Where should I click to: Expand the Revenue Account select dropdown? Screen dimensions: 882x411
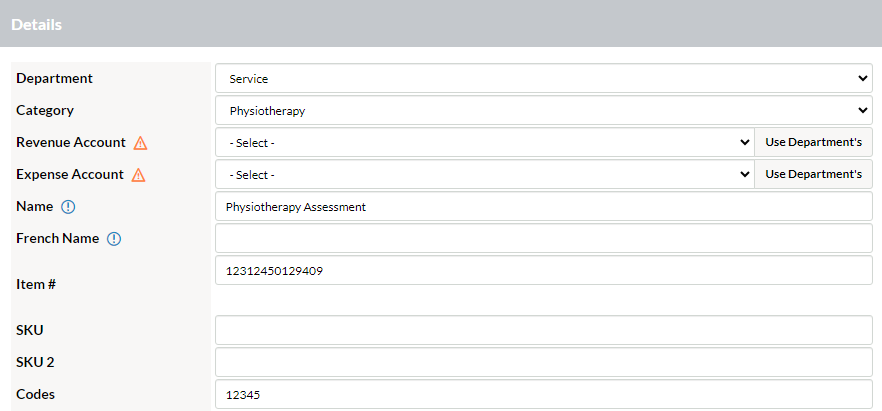pyautogui.click(x=485, y=142)
